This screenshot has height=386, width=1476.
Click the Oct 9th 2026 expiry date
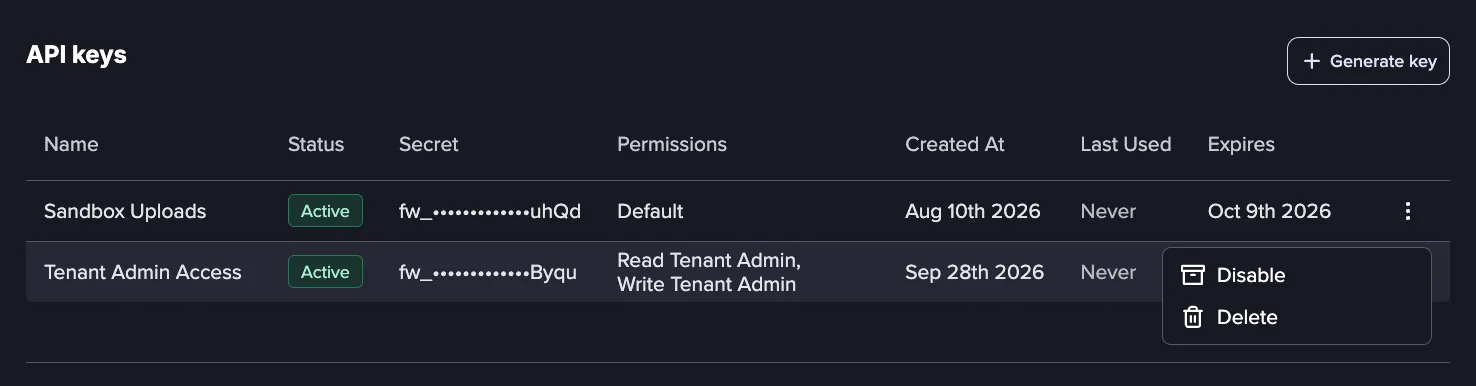pyautogui.click(x=1269, y=211)
